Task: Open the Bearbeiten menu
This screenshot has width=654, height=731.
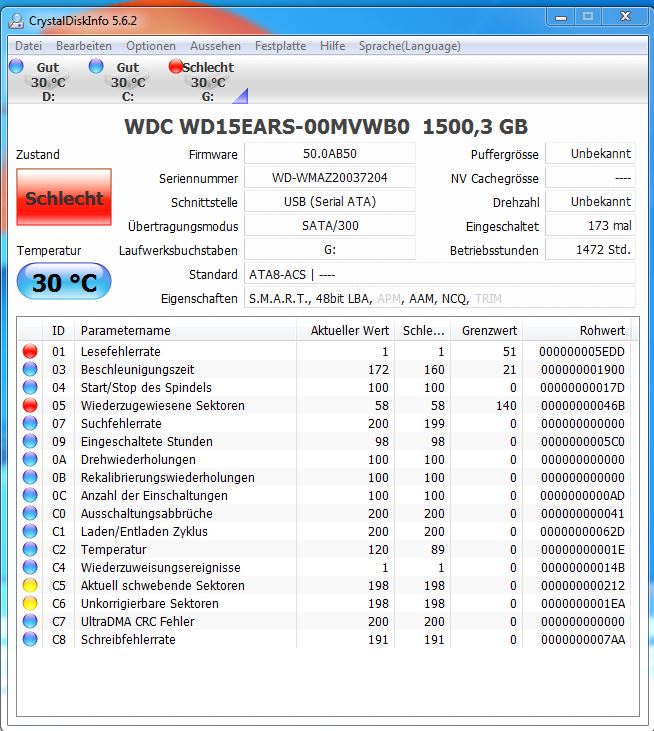Action: 84,46
